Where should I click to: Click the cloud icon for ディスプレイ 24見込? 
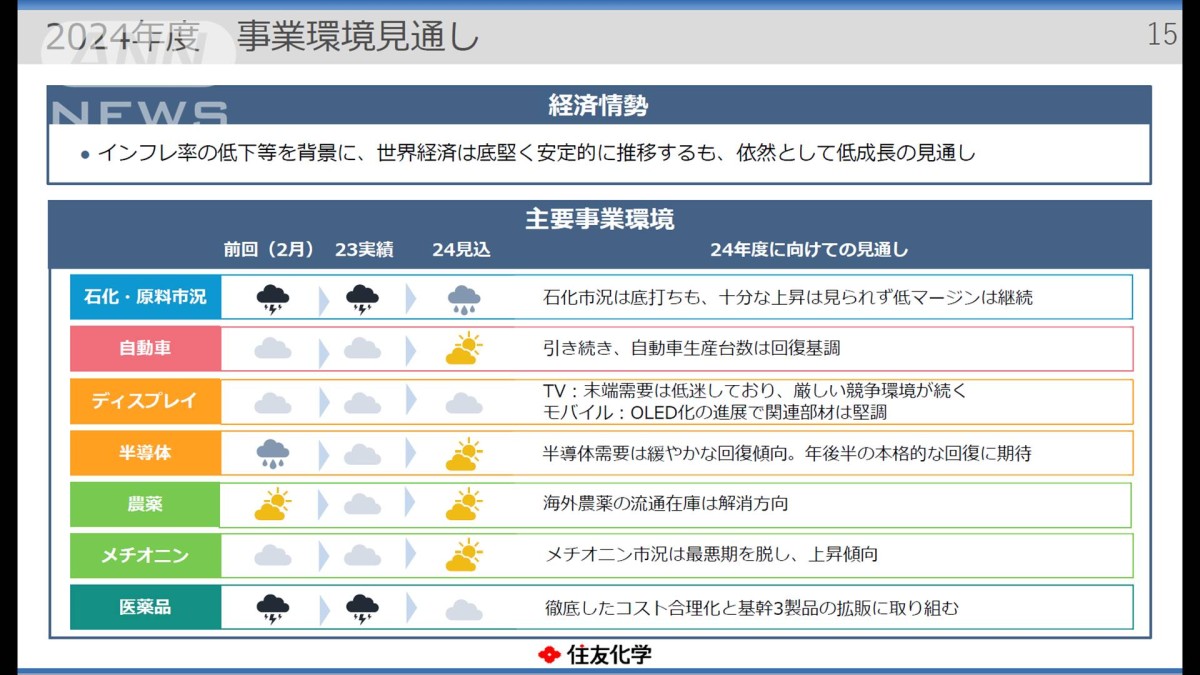click(464, 403)
